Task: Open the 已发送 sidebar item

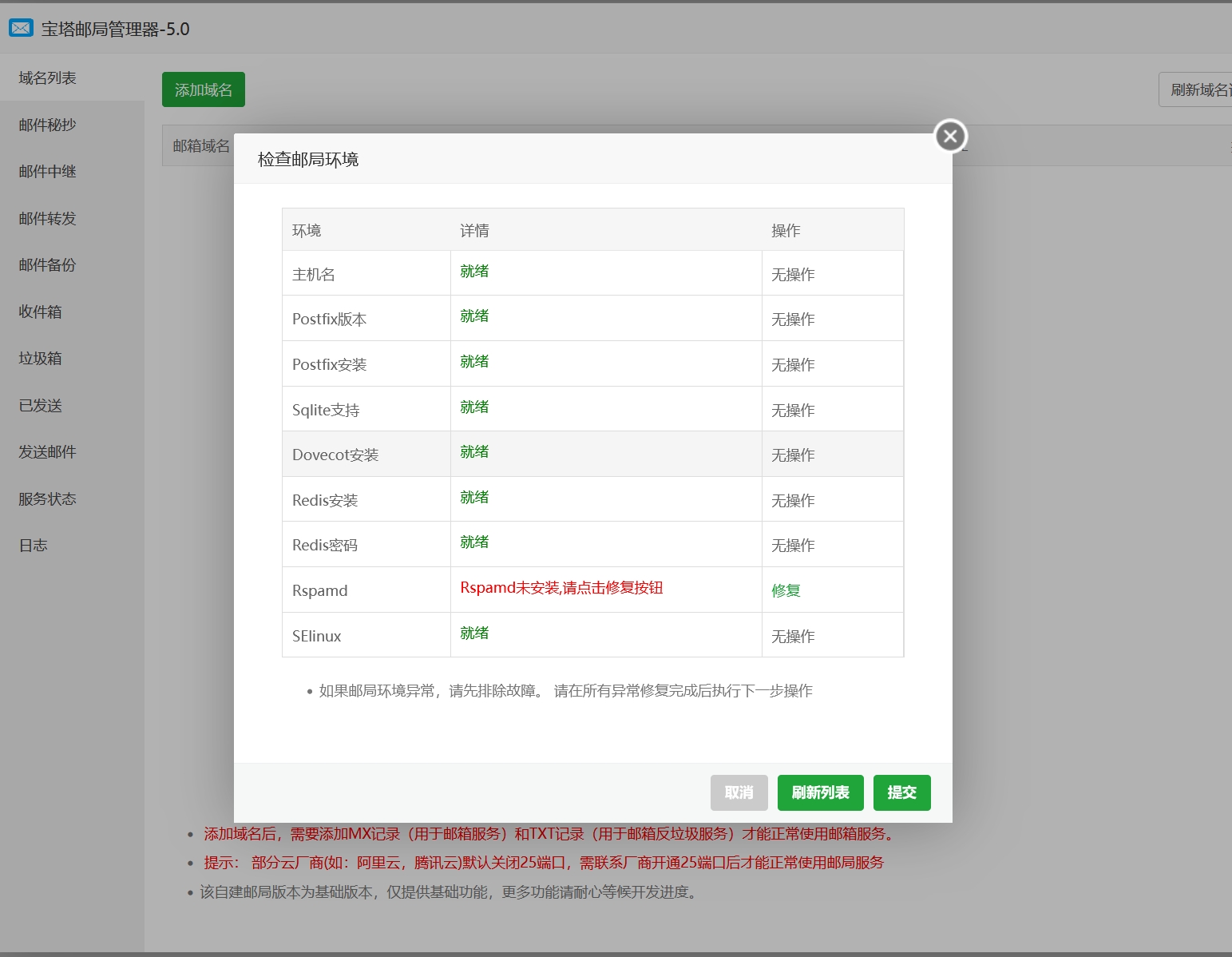Action: (x=72, y=405)
